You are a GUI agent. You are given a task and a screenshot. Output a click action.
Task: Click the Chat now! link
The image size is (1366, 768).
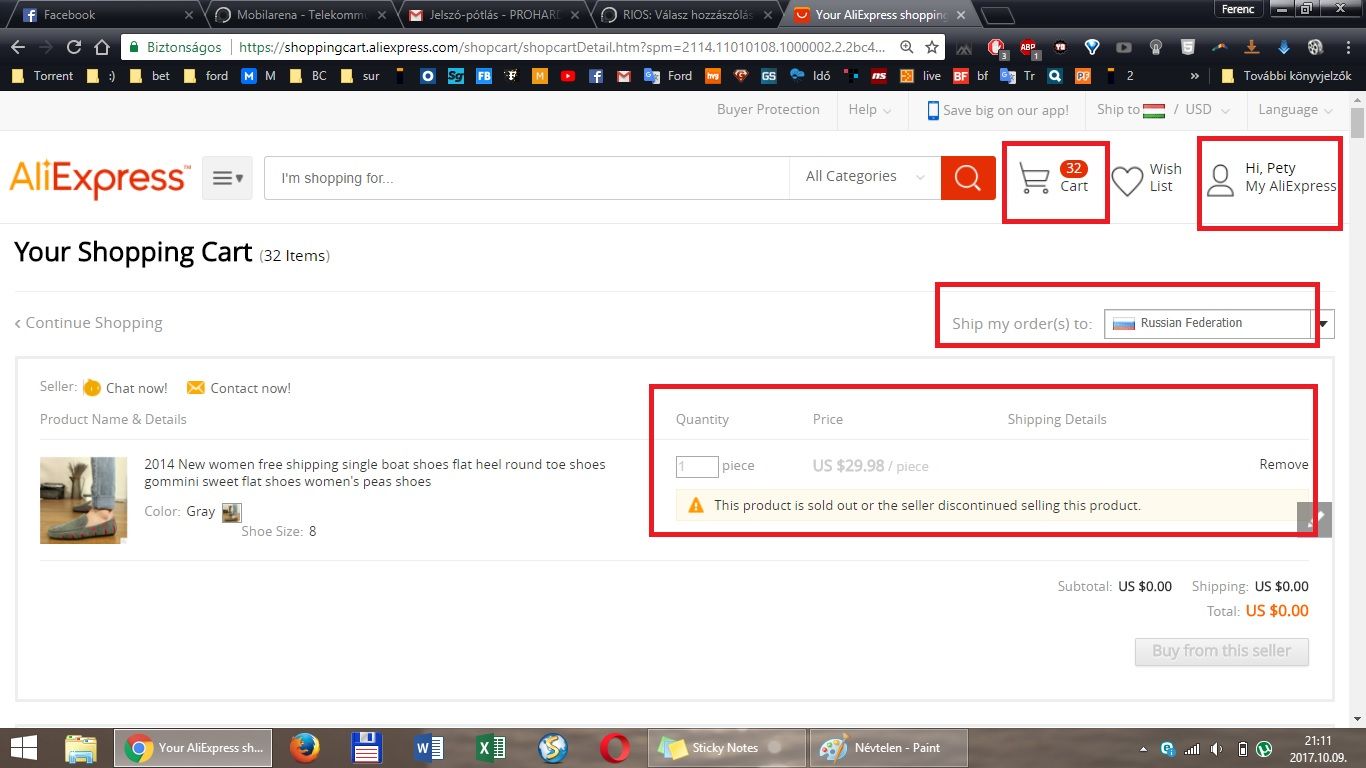(137, 388)
